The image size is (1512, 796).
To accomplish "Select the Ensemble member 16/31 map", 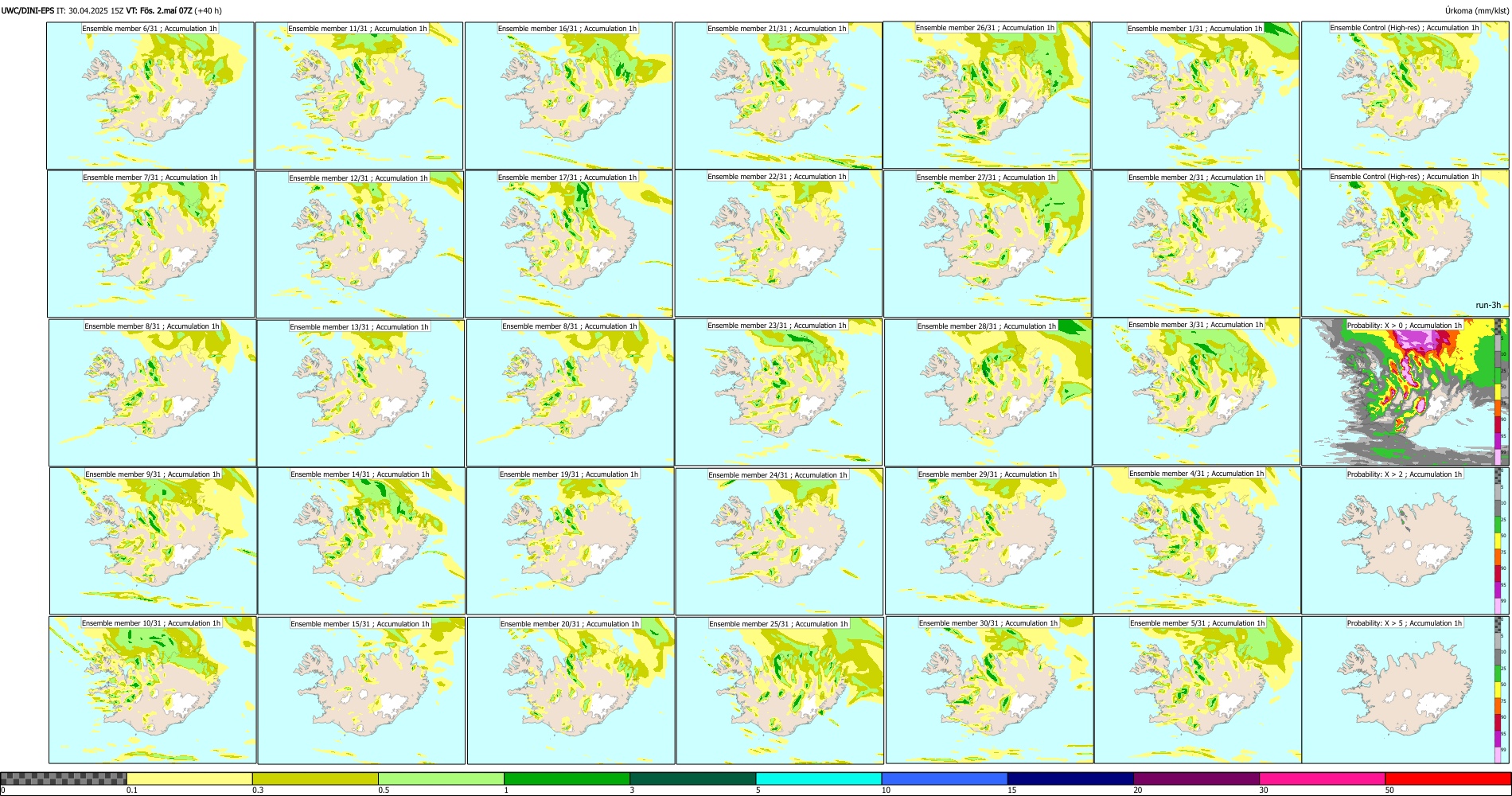I will (568, 96).
